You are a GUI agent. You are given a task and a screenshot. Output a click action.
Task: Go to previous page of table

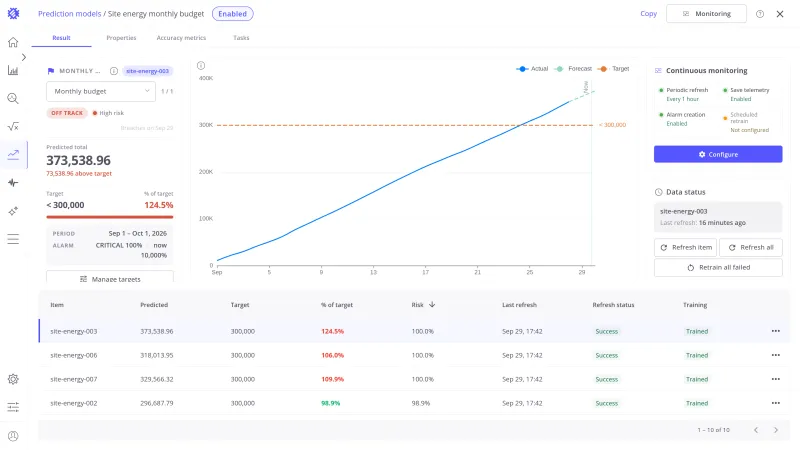tap(756, 430)
